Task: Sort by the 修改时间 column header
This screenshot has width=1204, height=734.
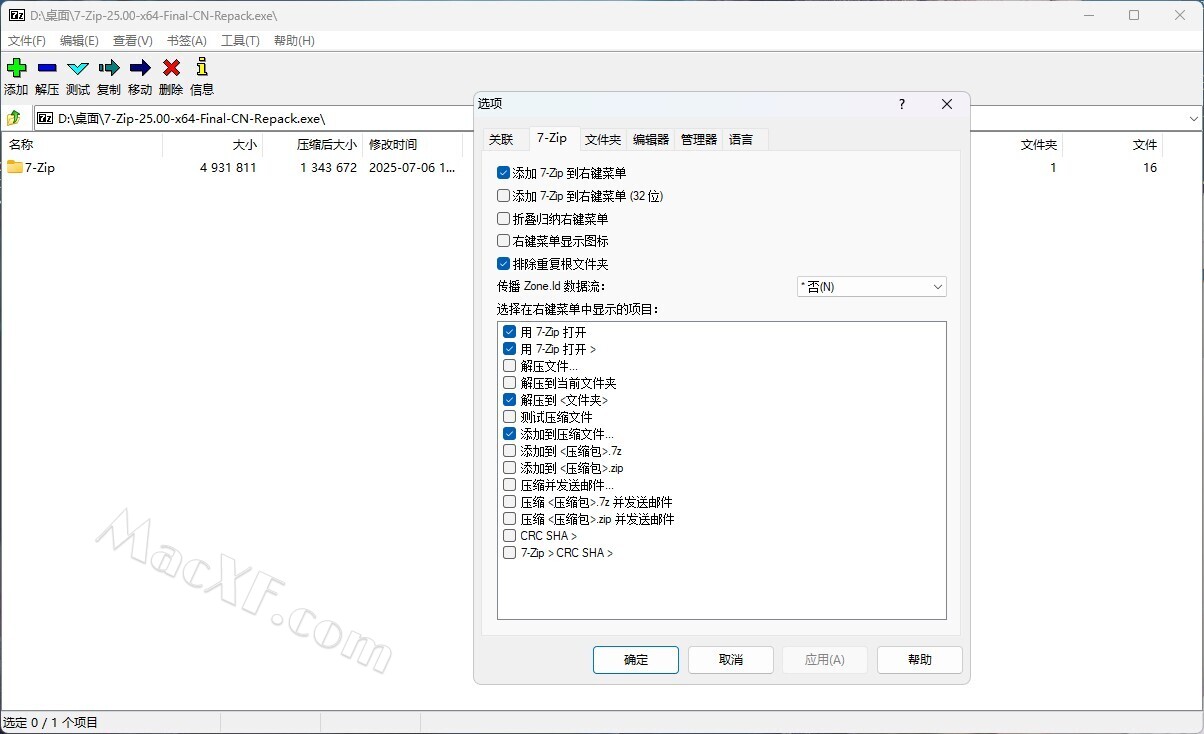Action: click(x=413, y=145)
